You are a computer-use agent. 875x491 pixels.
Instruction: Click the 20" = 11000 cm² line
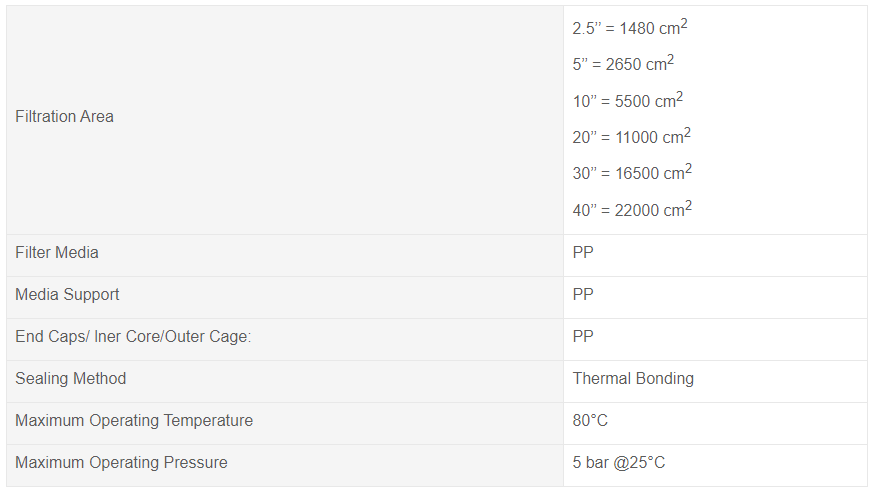point(631,137)
